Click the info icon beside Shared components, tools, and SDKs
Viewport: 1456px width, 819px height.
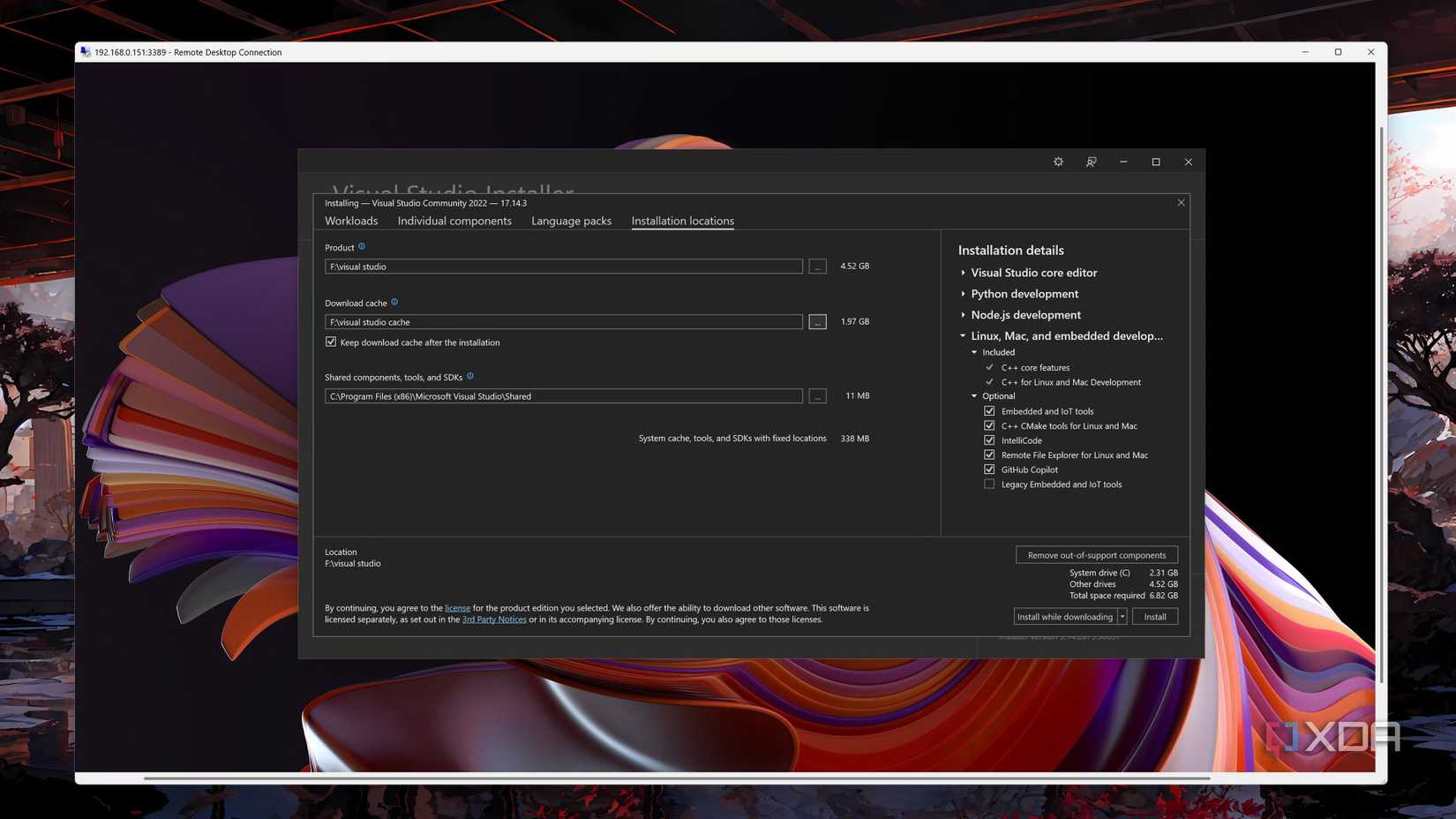tap(470, 376)
